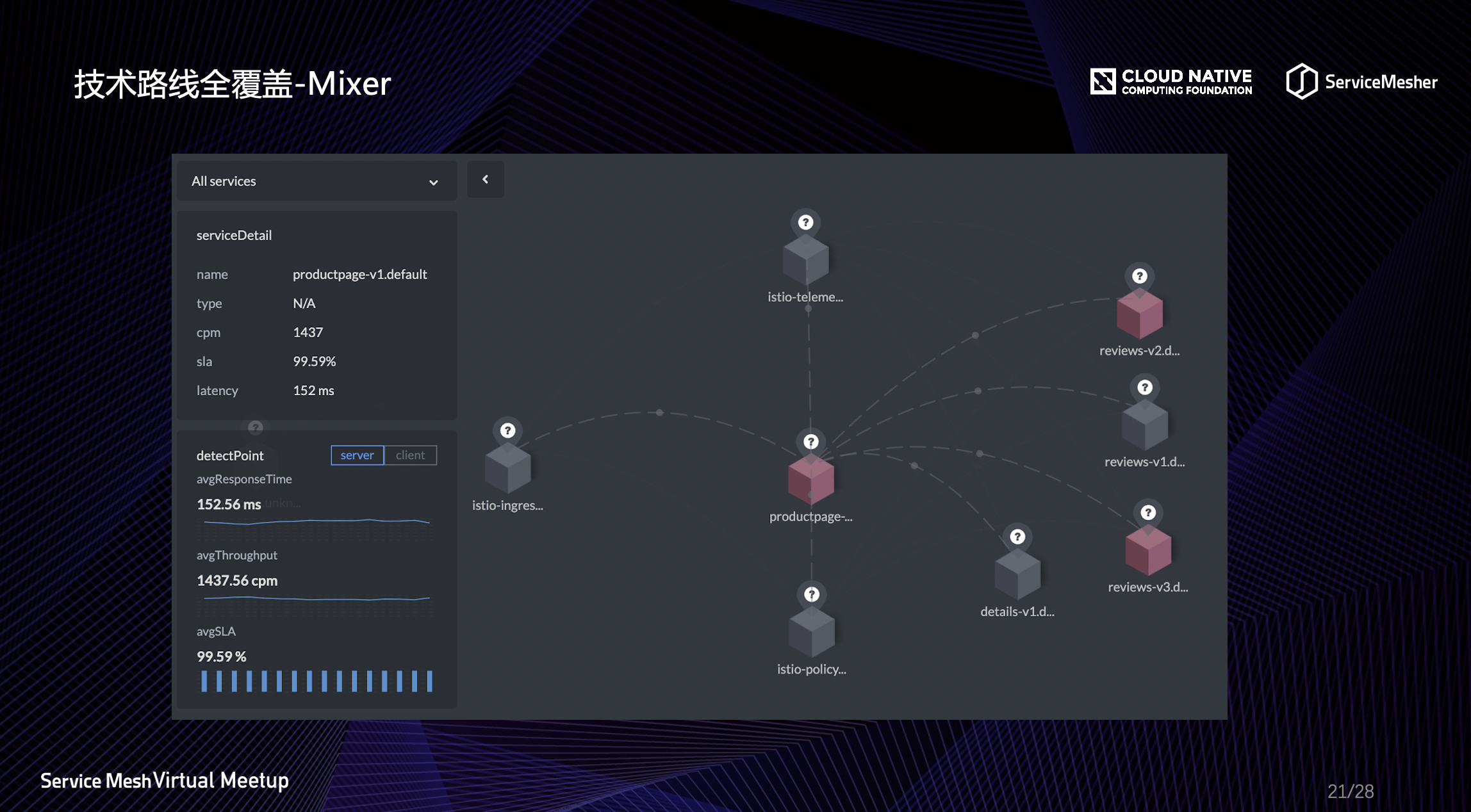
Task: Select the istio-policy cube node
Action: (811, 632)
